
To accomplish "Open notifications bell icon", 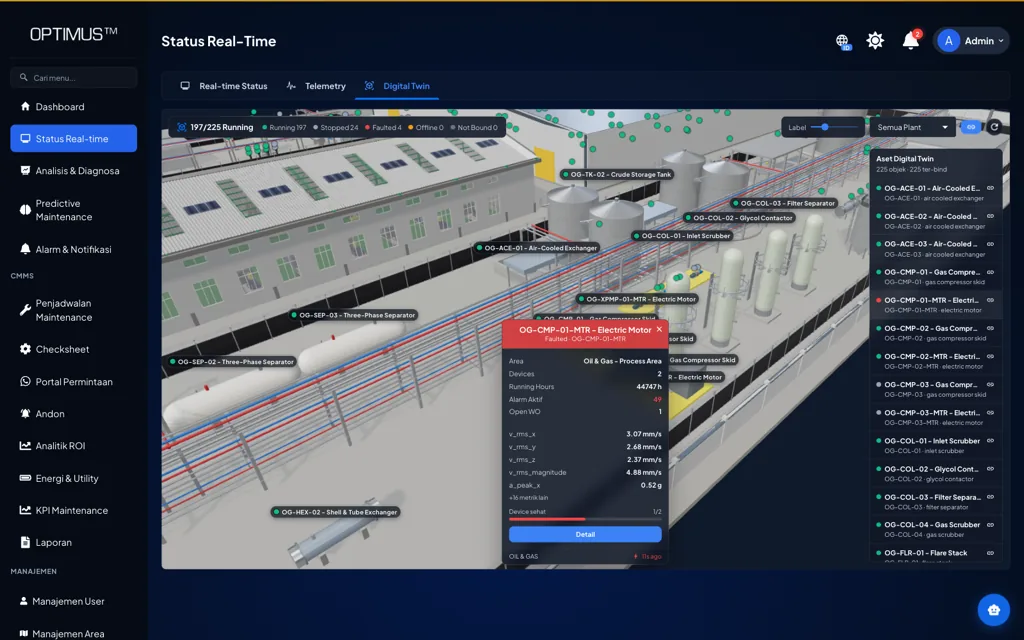I will tap(910, 40).
